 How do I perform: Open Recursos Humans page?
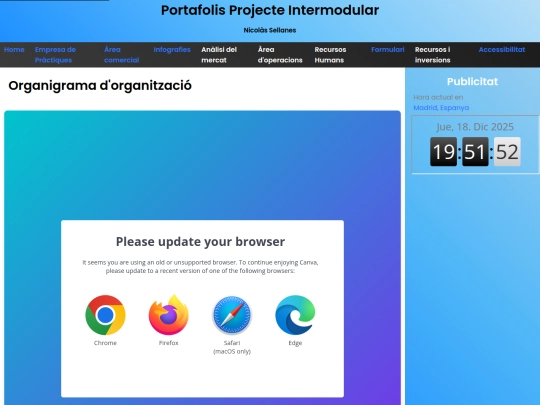(330, 55)
